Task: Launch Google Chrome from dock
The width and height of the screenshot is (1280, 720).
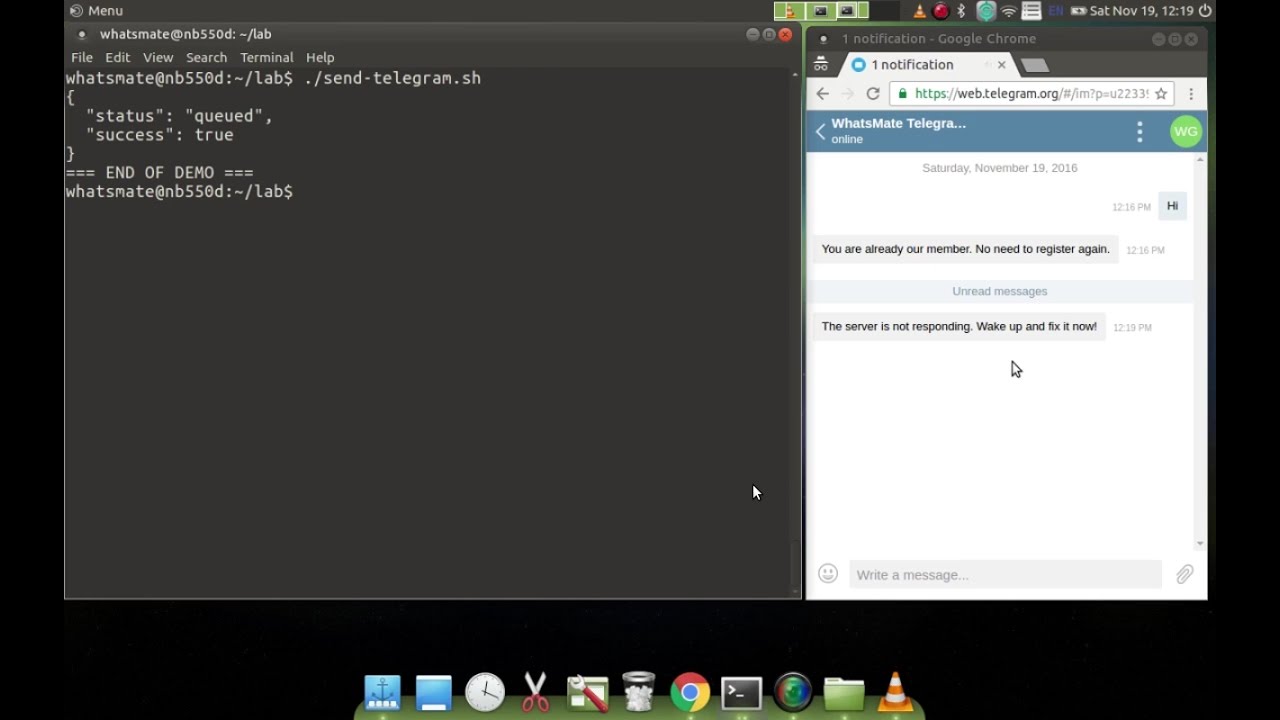Action: click(690, 693)
